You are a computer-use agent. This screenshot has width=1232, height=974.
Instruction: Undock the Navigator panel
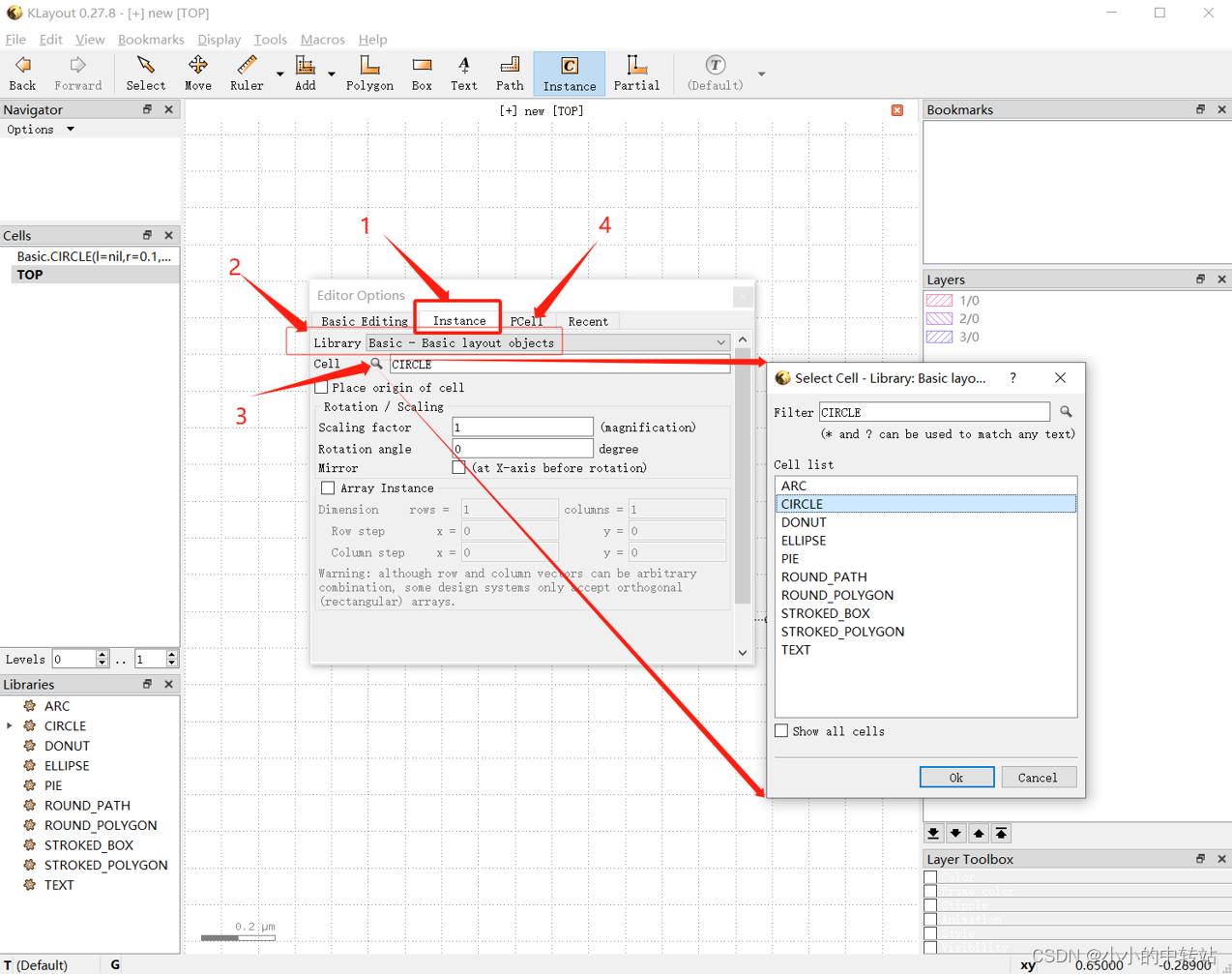[147, 109]
